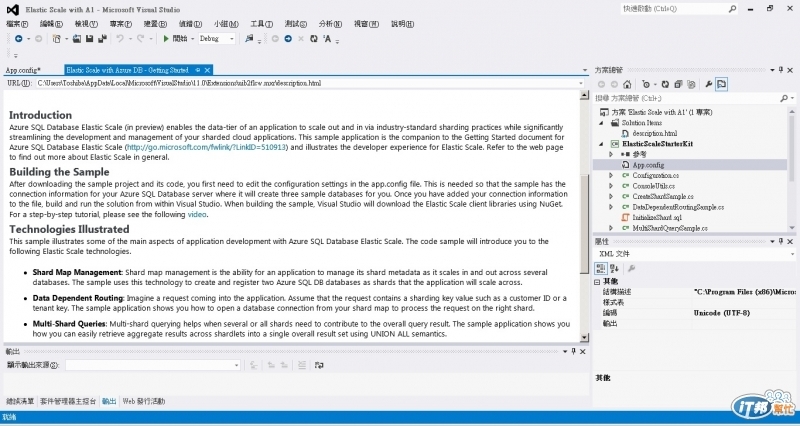The height and width of the screenshot is (426, 800).
Task: Click the Property Pages wrench in Properties panel
Action: 631,268
